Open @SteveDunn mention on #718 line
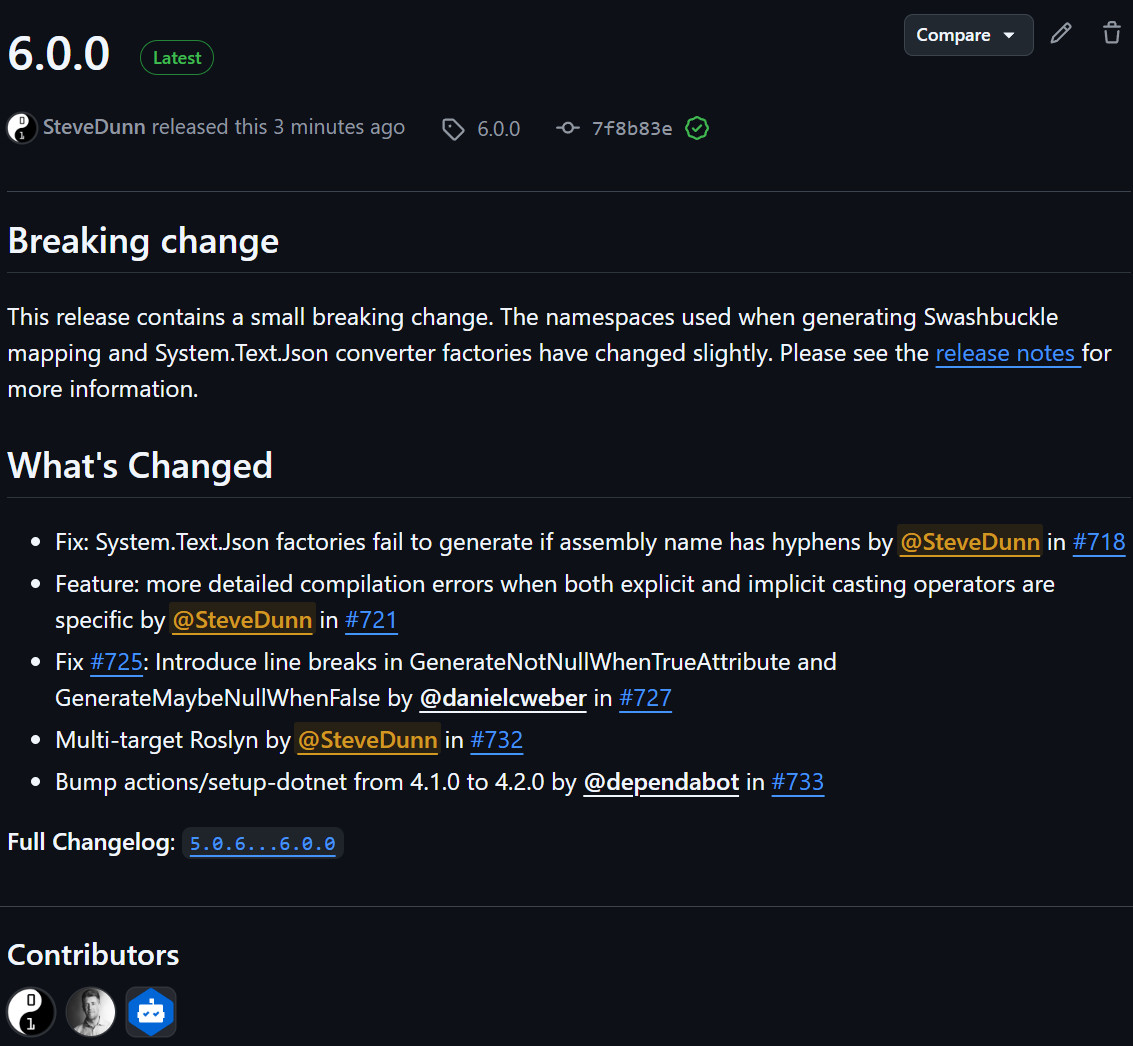The height and width of the screenshot is (1046, 1133). click(x=970, y=542)
